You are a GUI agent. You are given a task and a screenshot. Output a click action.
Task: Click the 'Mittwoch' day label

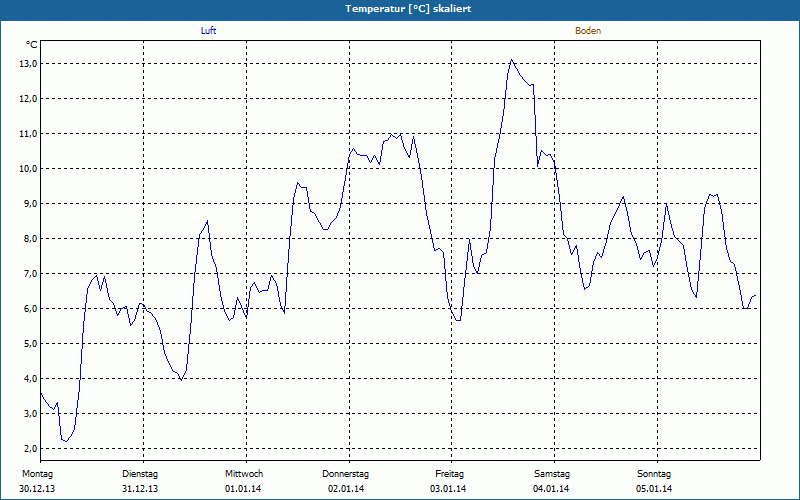click(x=244, y=474)
